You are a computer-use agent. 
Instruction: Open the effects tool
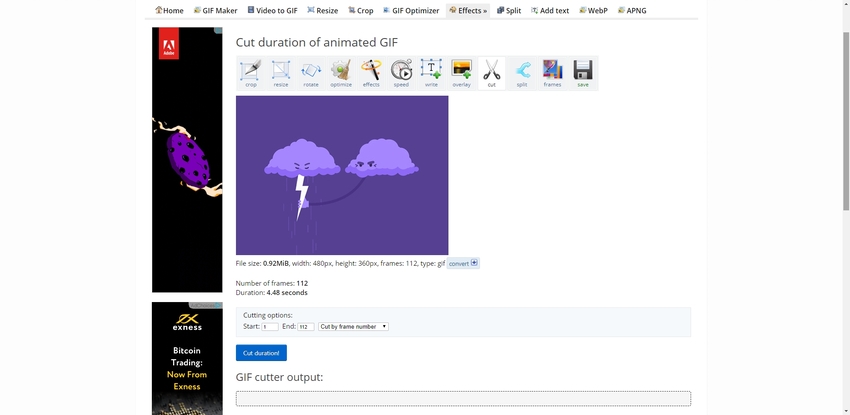point(371,72)
